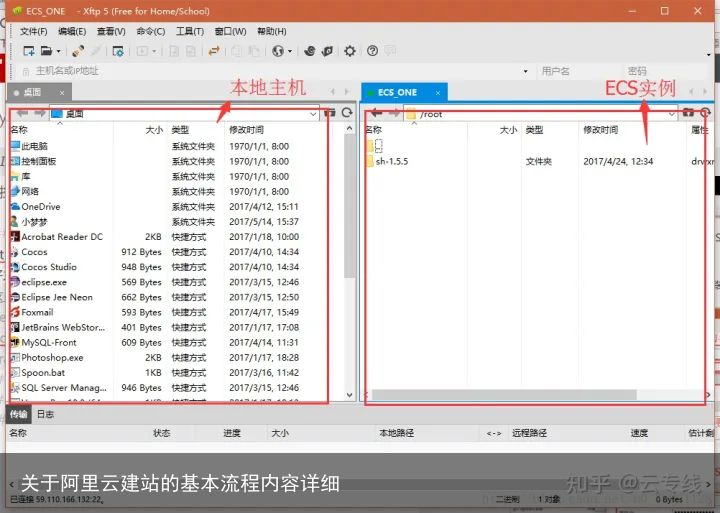Click the 密码 password field

pos(667,71)
